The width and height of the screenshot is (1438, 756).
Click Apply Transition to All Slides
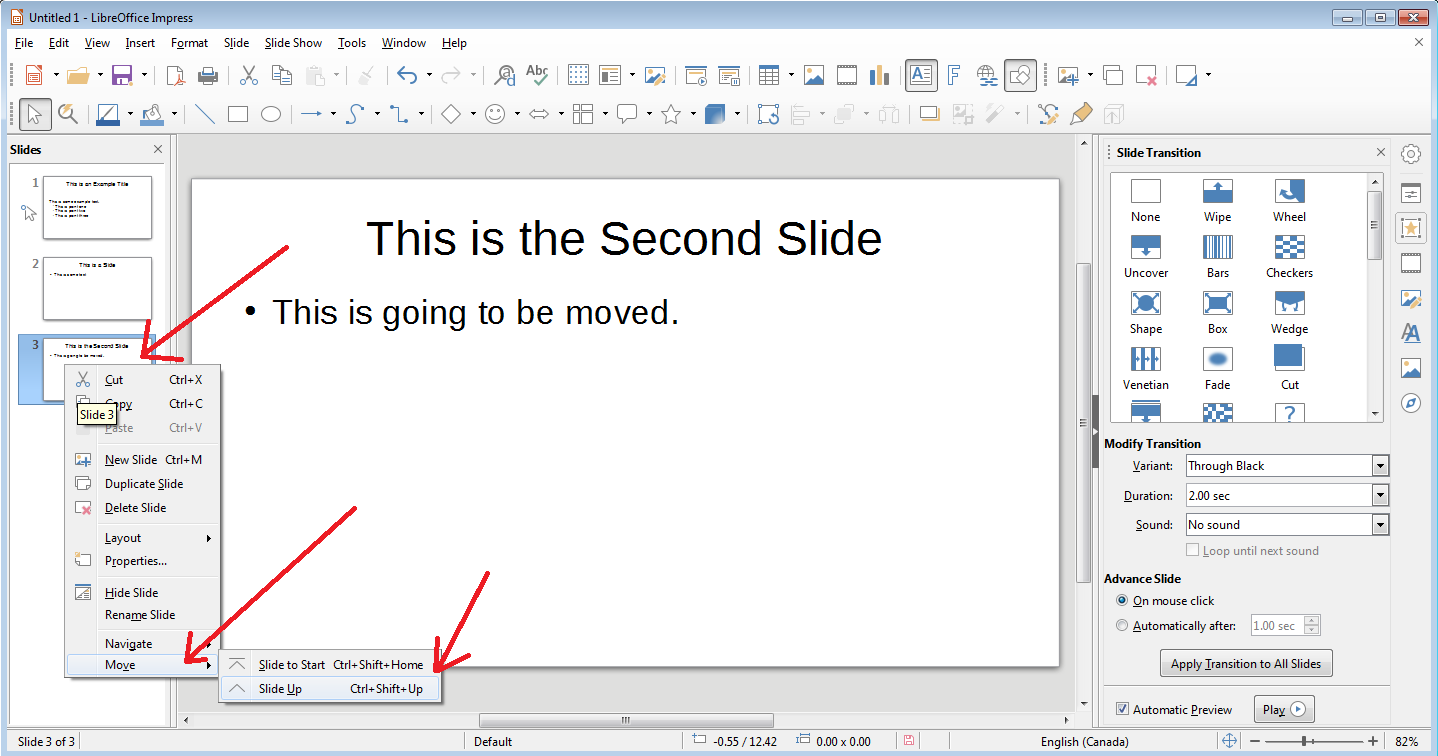(1245, 663)
